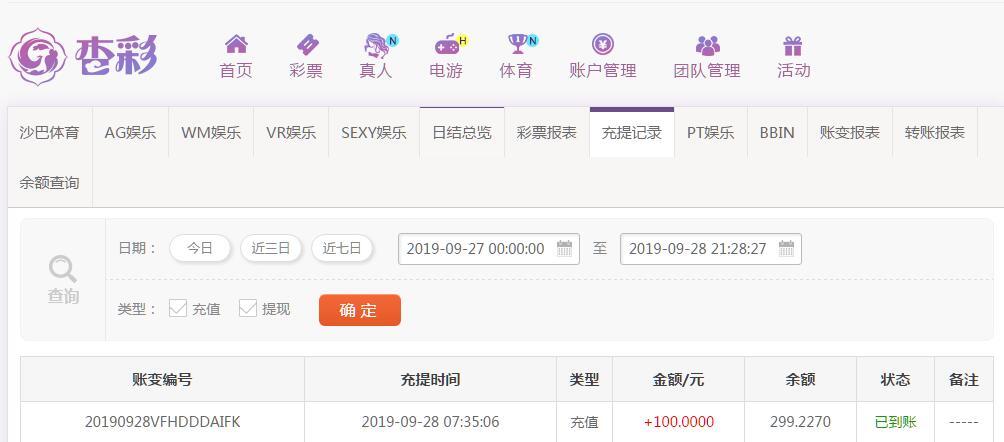The height and width of the screenshot is (442, 1004).
Task: Open the 彩票 lottery ticket icon
Action: pos(307,45)
